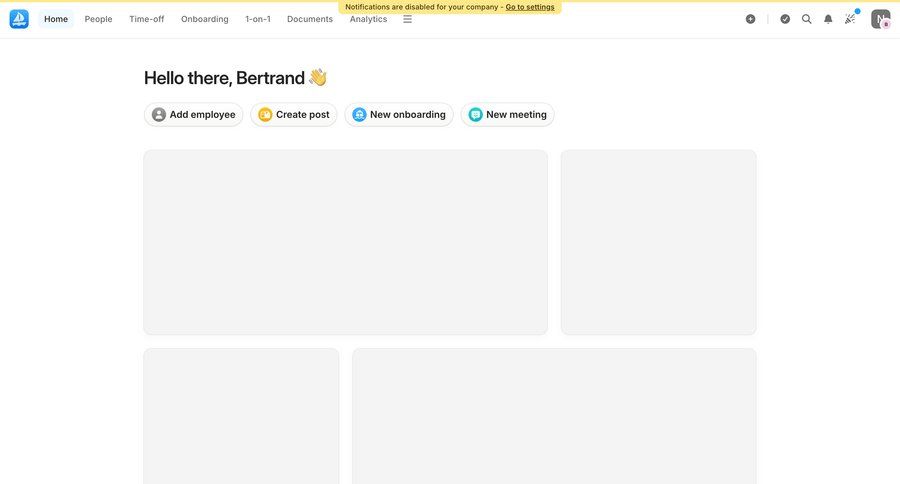Open the 1-on-1 tab
This screenshot has height=484, width=900.
[x=258, y=19]
